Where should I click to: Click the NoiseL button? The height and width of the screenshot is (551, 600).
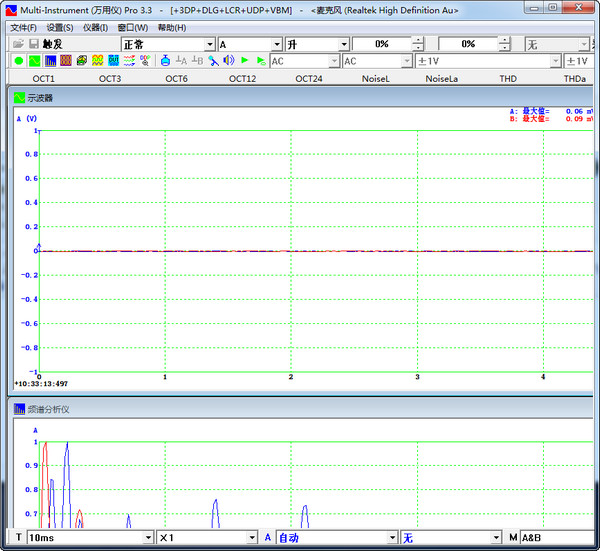pos(375,78)
